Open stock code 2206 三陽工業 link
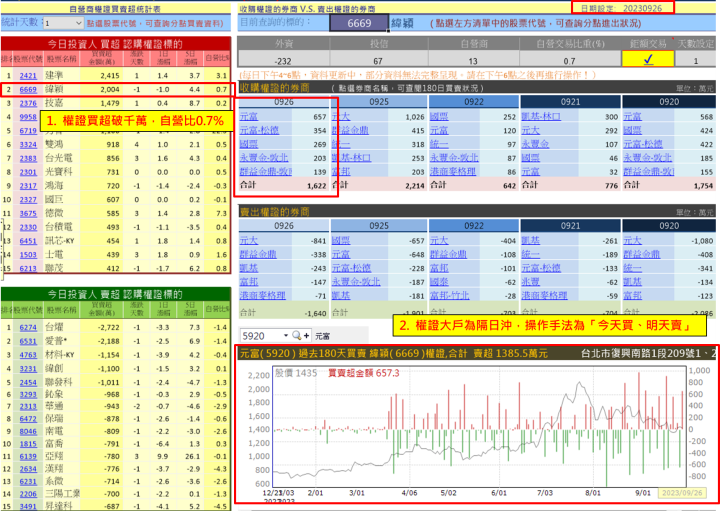The image size is (720, 511). (x=28, y=494)
